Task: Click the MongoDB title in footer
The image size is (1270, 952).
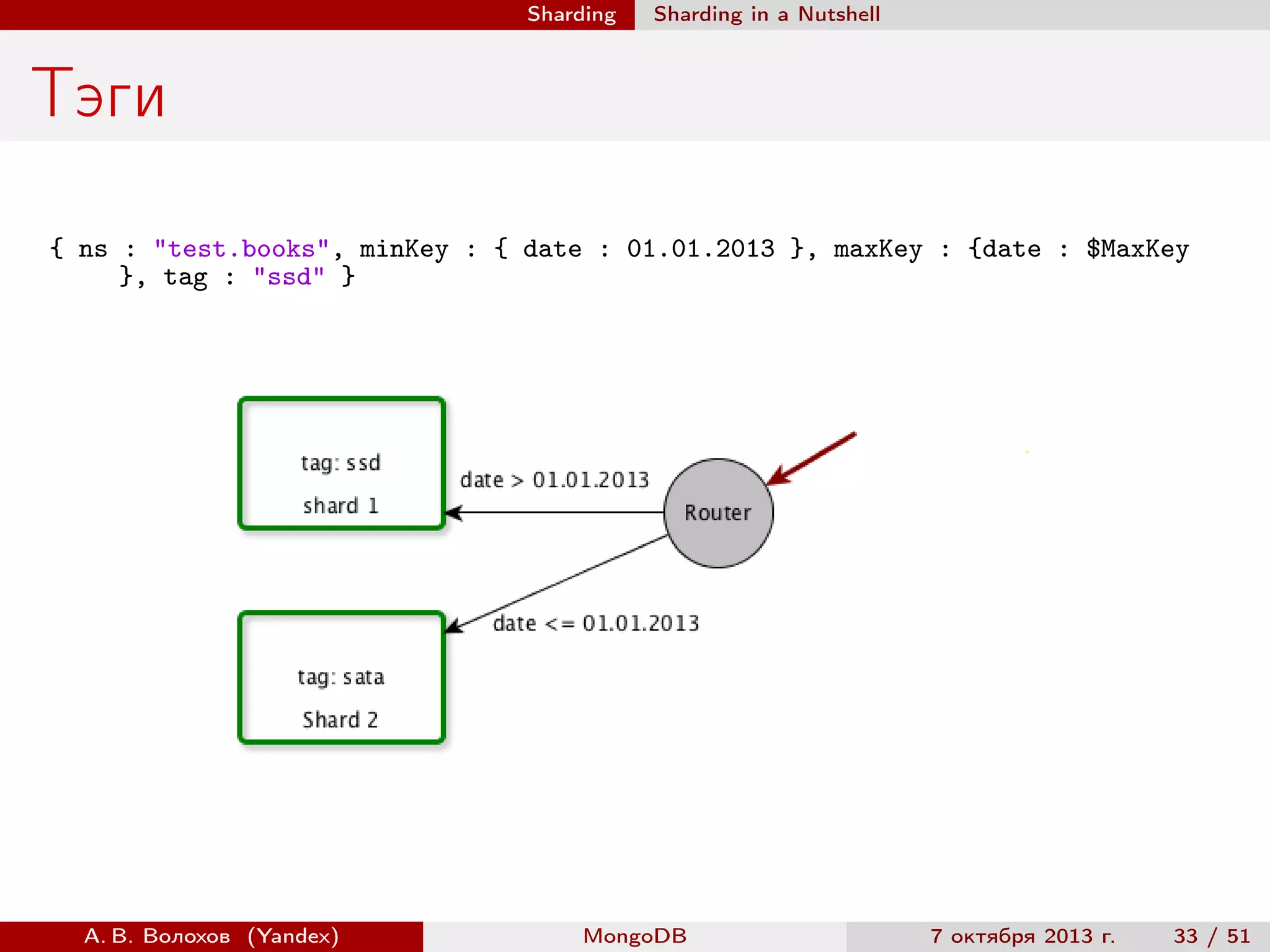Action: pyautogui.click(x=635, y=936)
